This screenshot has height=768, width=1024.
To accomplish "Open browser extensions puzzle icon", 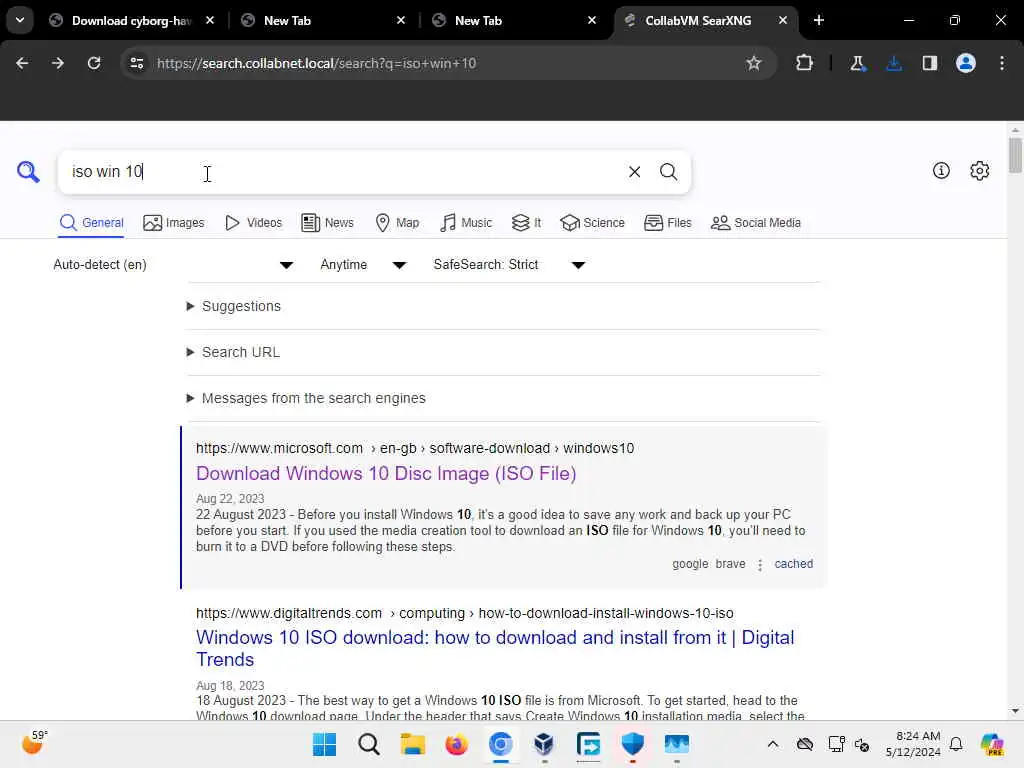I will (805, 63).
